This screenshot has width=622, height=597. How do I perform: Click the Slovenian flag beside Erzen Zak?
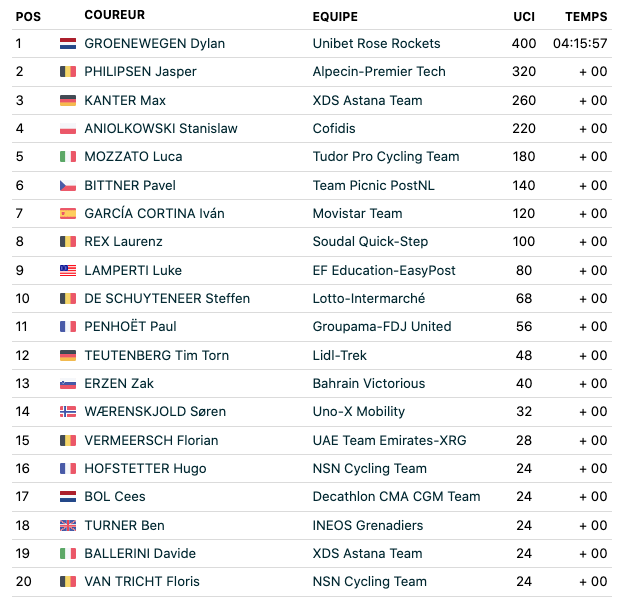click(68, 384)
